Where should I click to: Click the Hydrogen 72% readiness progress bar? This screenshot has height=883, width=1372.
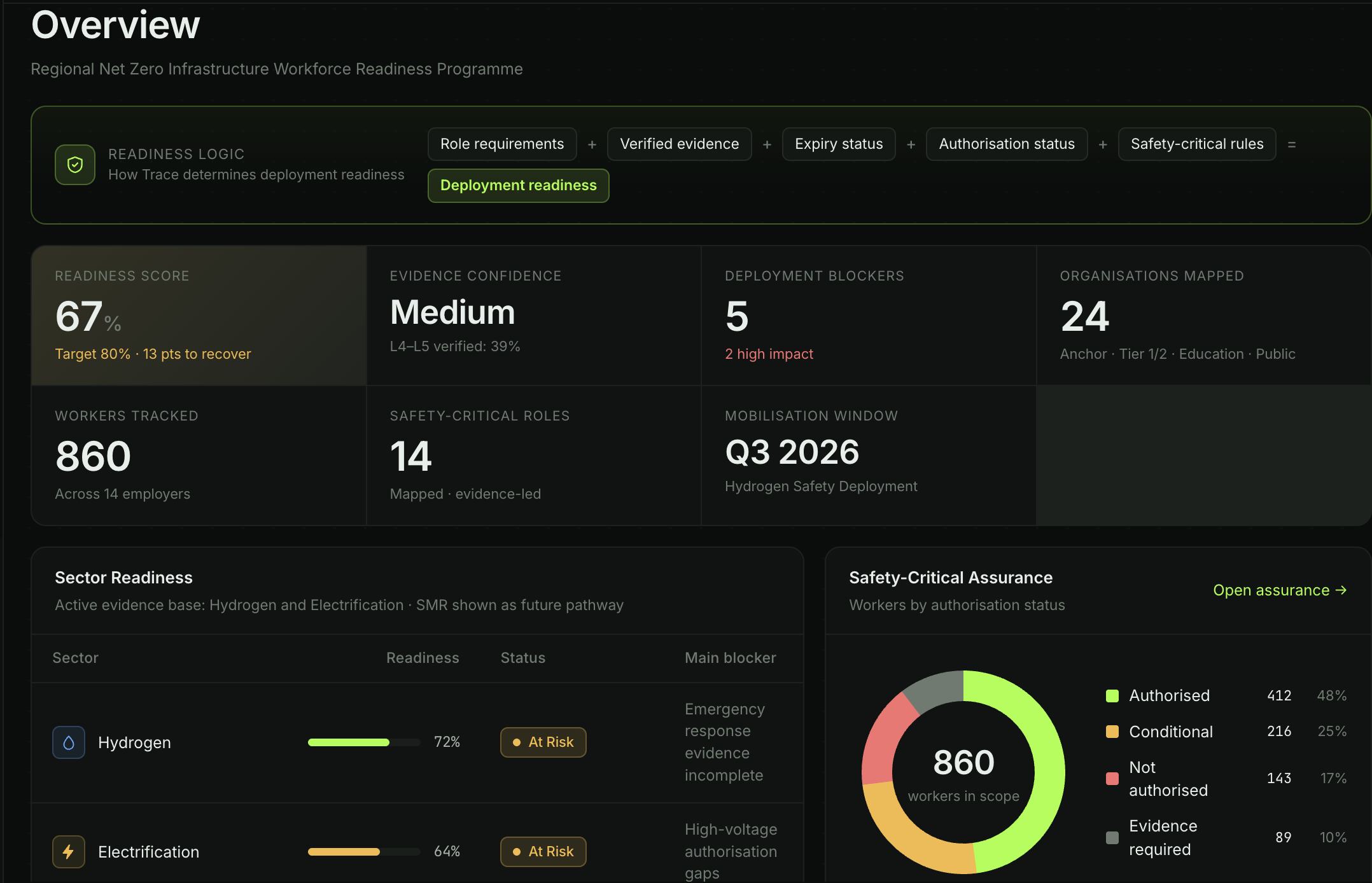364,742
